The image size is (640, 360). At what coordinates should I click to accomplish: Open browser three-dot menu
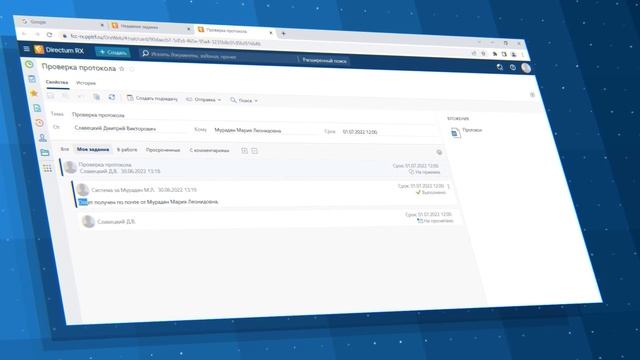[522, 55]
